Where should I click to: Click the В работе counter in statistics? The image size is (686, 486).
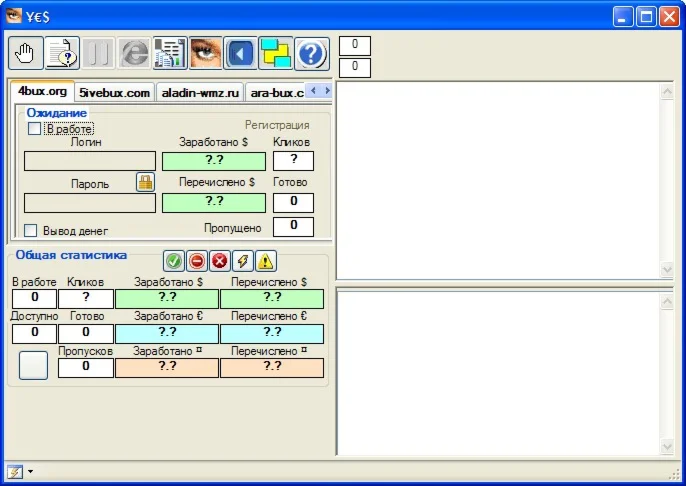pyautogui.click(x=35, y=299)
